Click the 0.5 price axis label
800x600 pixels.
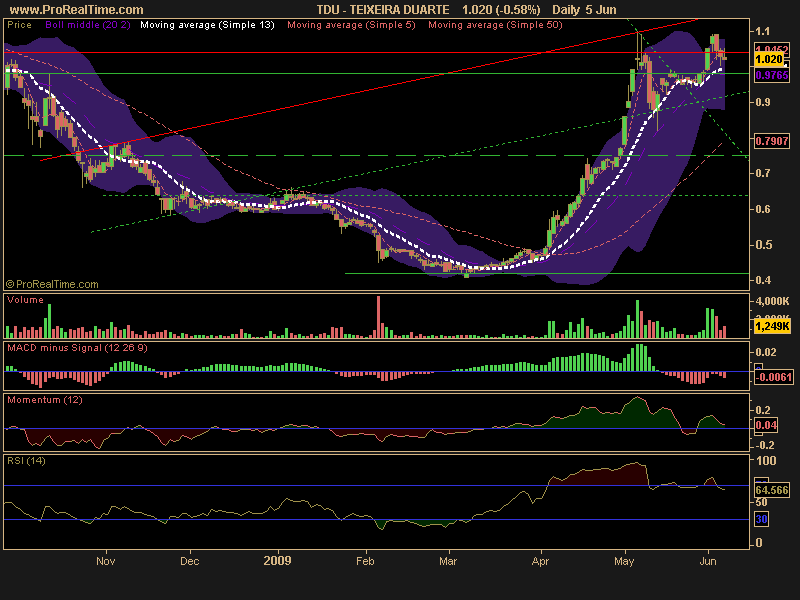coord(763,245)
